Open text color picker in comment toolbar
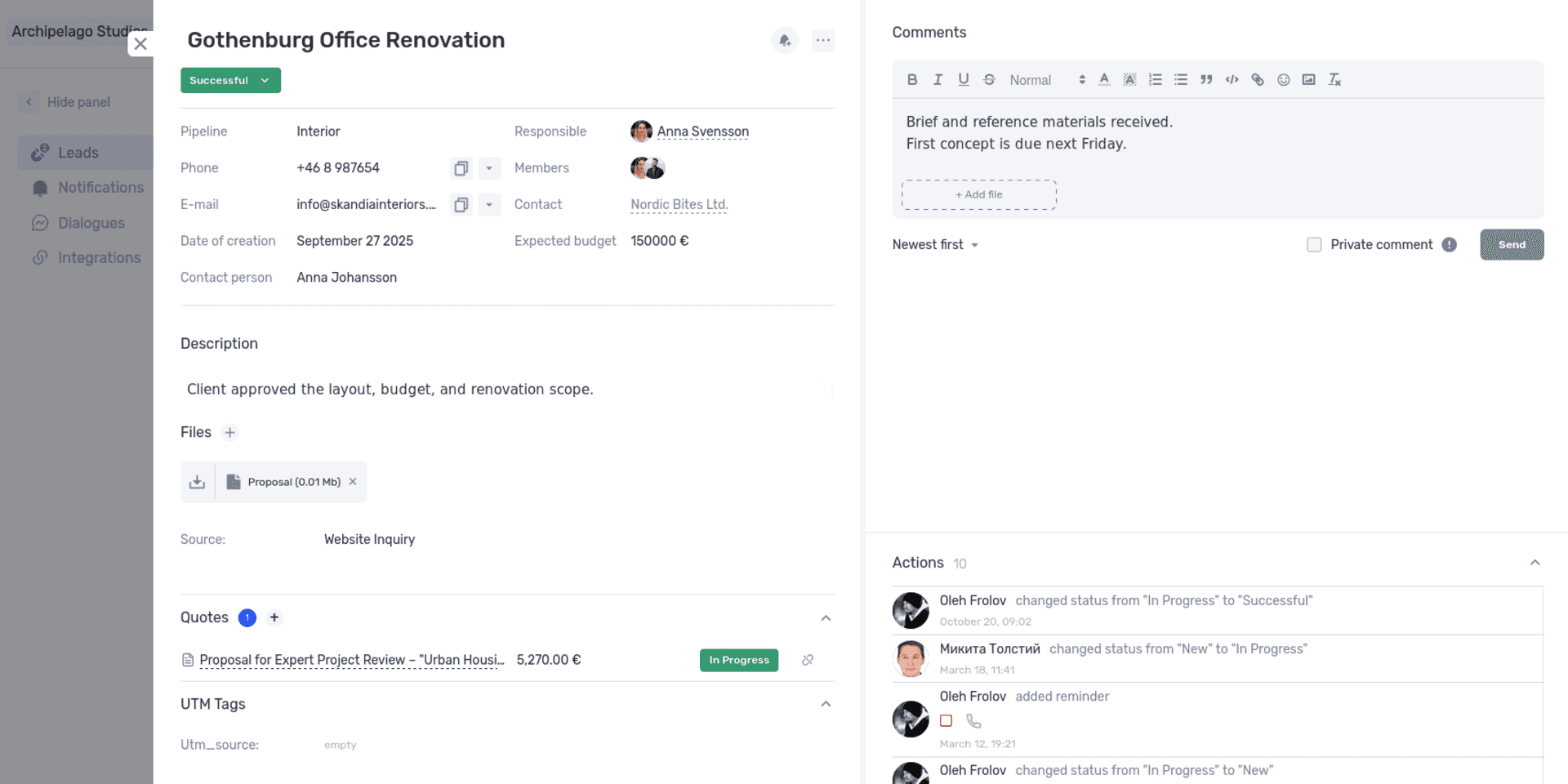Image resolution: width=1568 pixels, height=784 pixels. click(1104, 79)
